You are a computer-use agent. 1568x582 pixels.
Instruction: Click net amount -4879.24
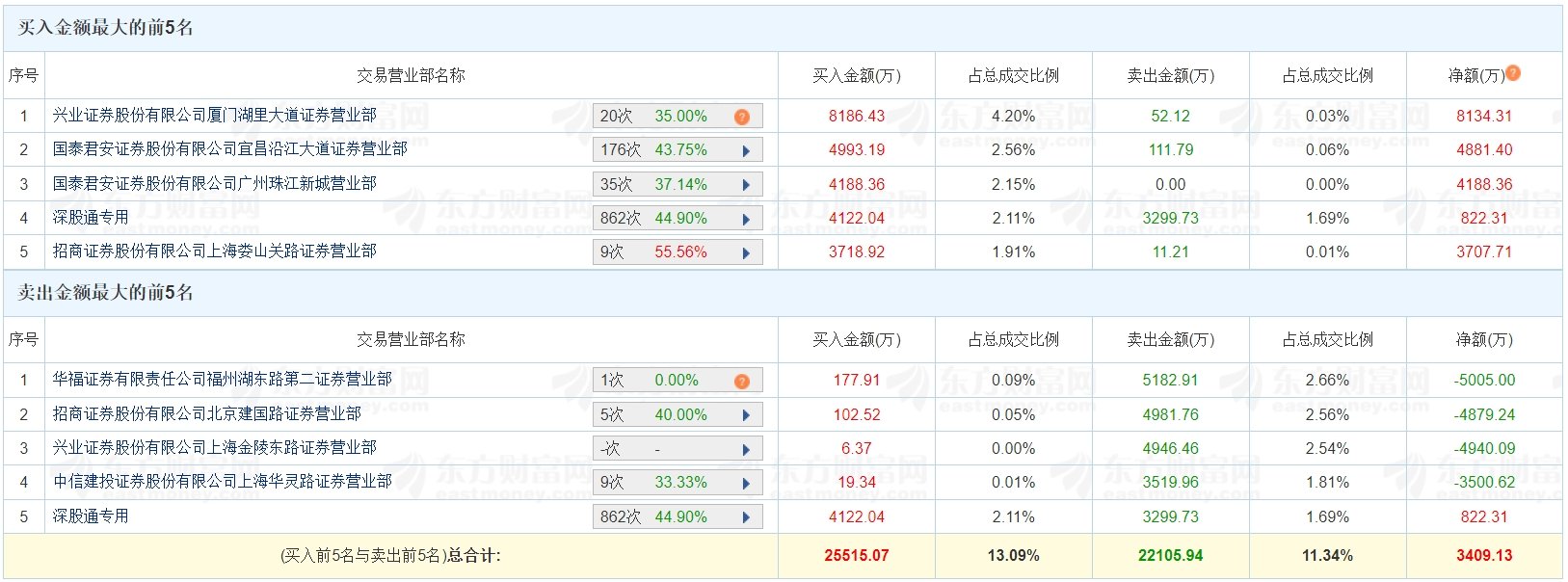coord(1484,414)
